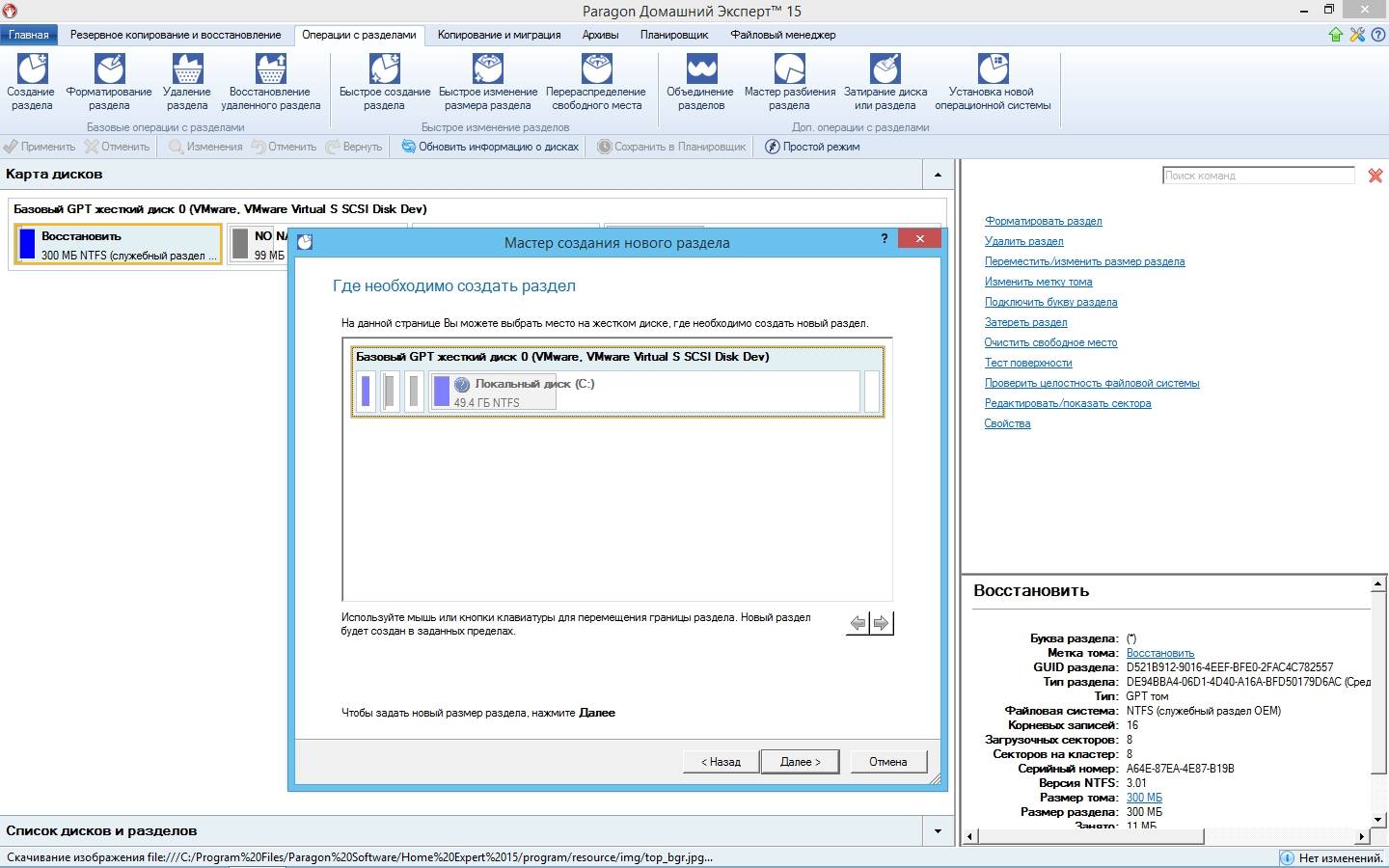
Task: Click Редактировать/показать сектора link
Action: click(x=1068, y=403)
